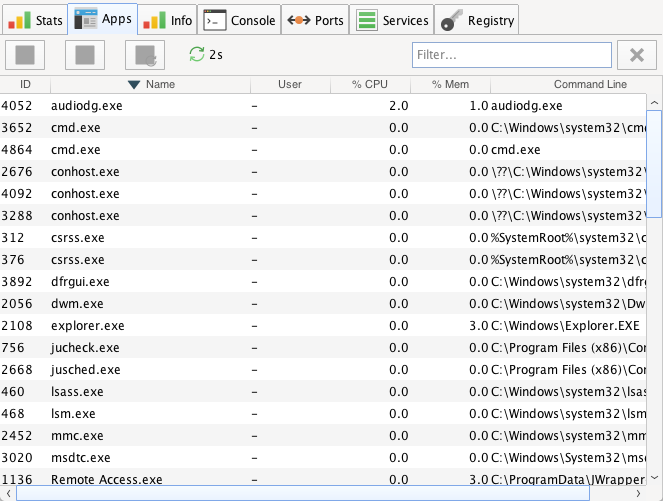The height and width of the screenshot is (501, 663).
Task: Click process ID 3020
Action: [16, 457]
